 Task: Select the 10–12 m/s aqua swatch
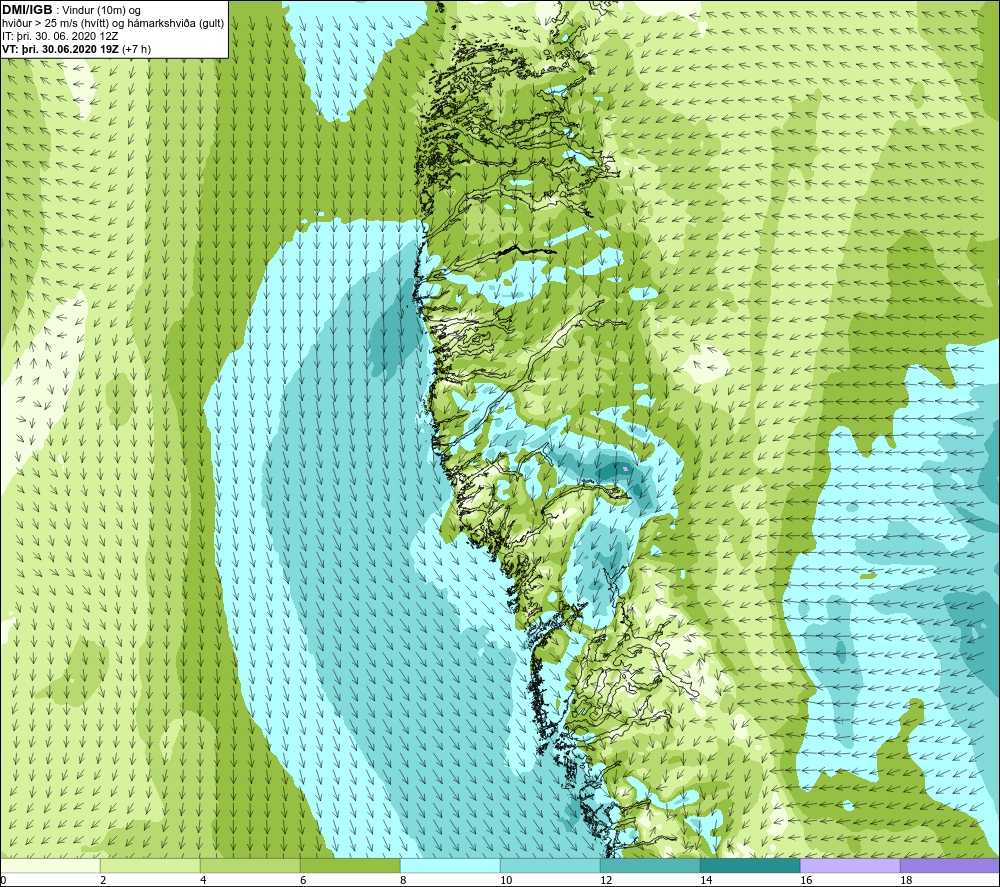coord(550,865)
